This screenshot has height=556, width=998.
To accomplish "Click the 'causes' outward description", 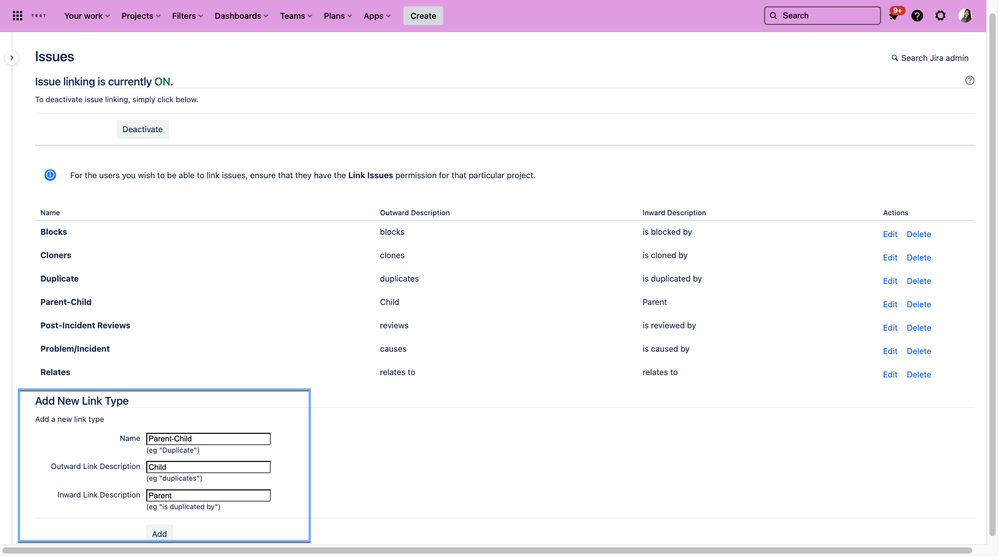I will (x=393, y=349).
